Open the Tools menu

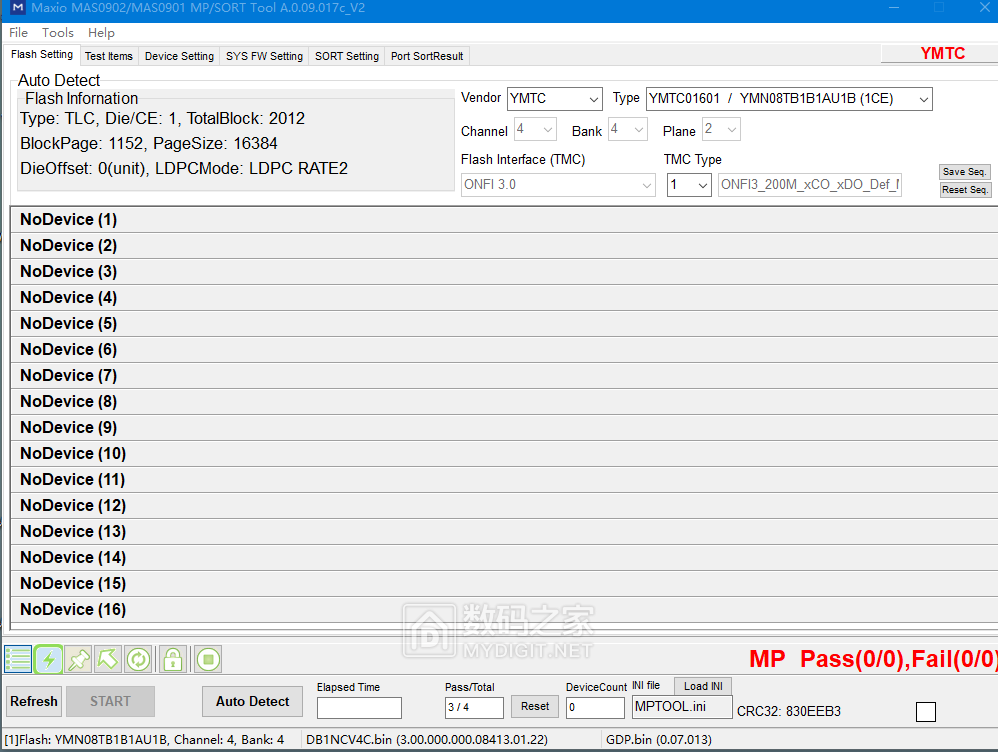tap(57, 32)
